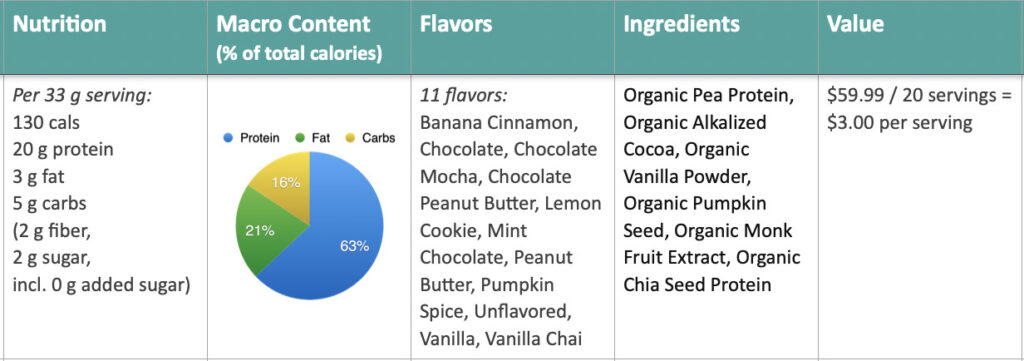Select the nutrition facts cell text
Viewport: 1024px width, 361px height.
coord(101,191)
